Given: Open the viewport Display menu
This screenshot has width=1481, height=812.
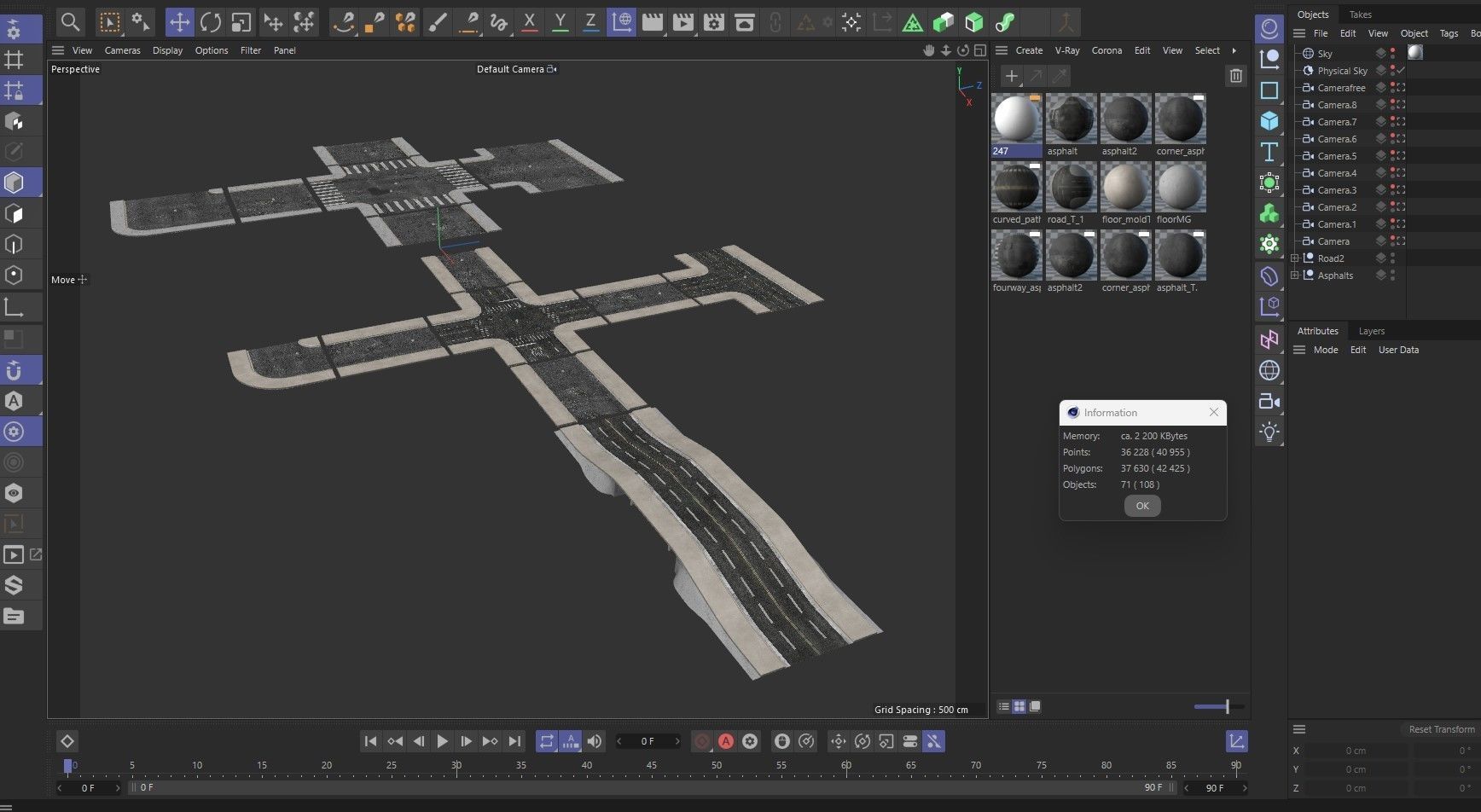Looking at the screenshot, I should tap(167, 50).
